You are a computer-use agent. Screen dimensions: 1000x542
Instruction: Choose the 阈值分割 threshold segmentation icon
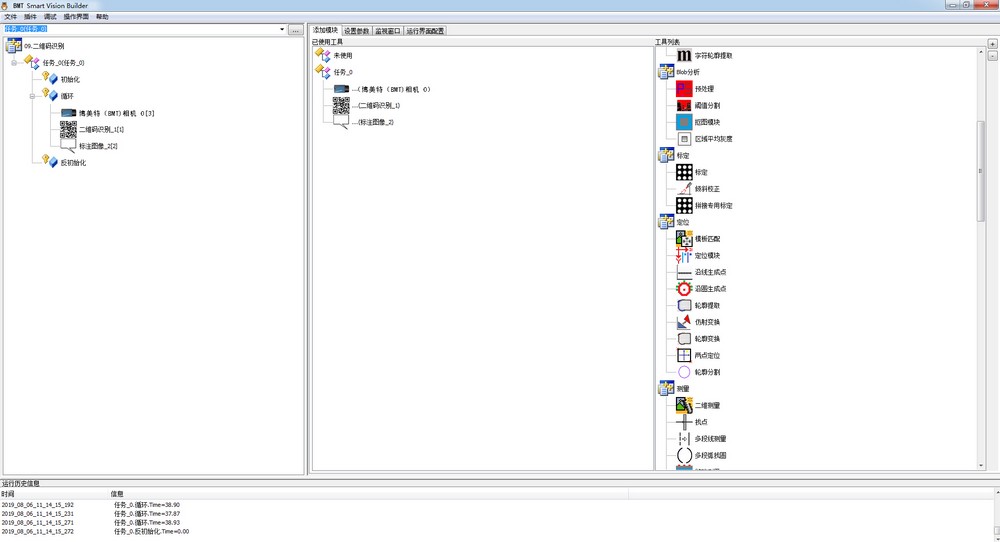(684, 105)
